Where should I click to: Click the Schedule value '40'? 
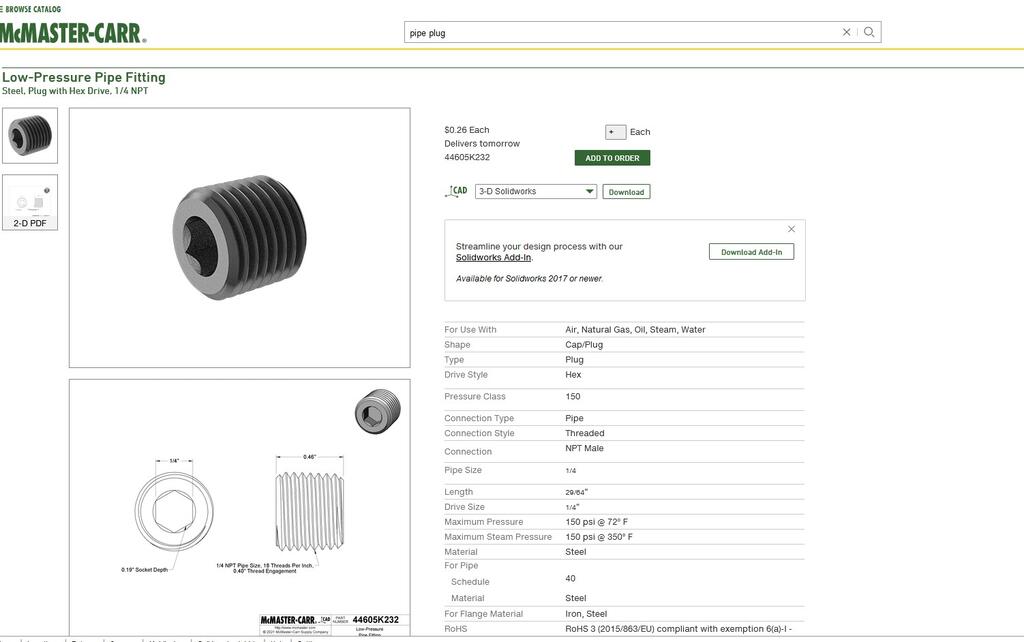click(x=571, y=579)
